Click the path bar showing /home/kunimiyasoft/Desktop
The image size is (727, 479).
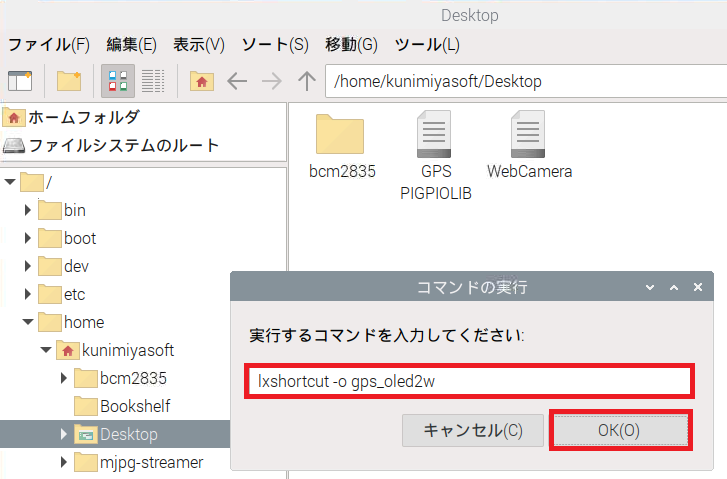coord(526,82)
